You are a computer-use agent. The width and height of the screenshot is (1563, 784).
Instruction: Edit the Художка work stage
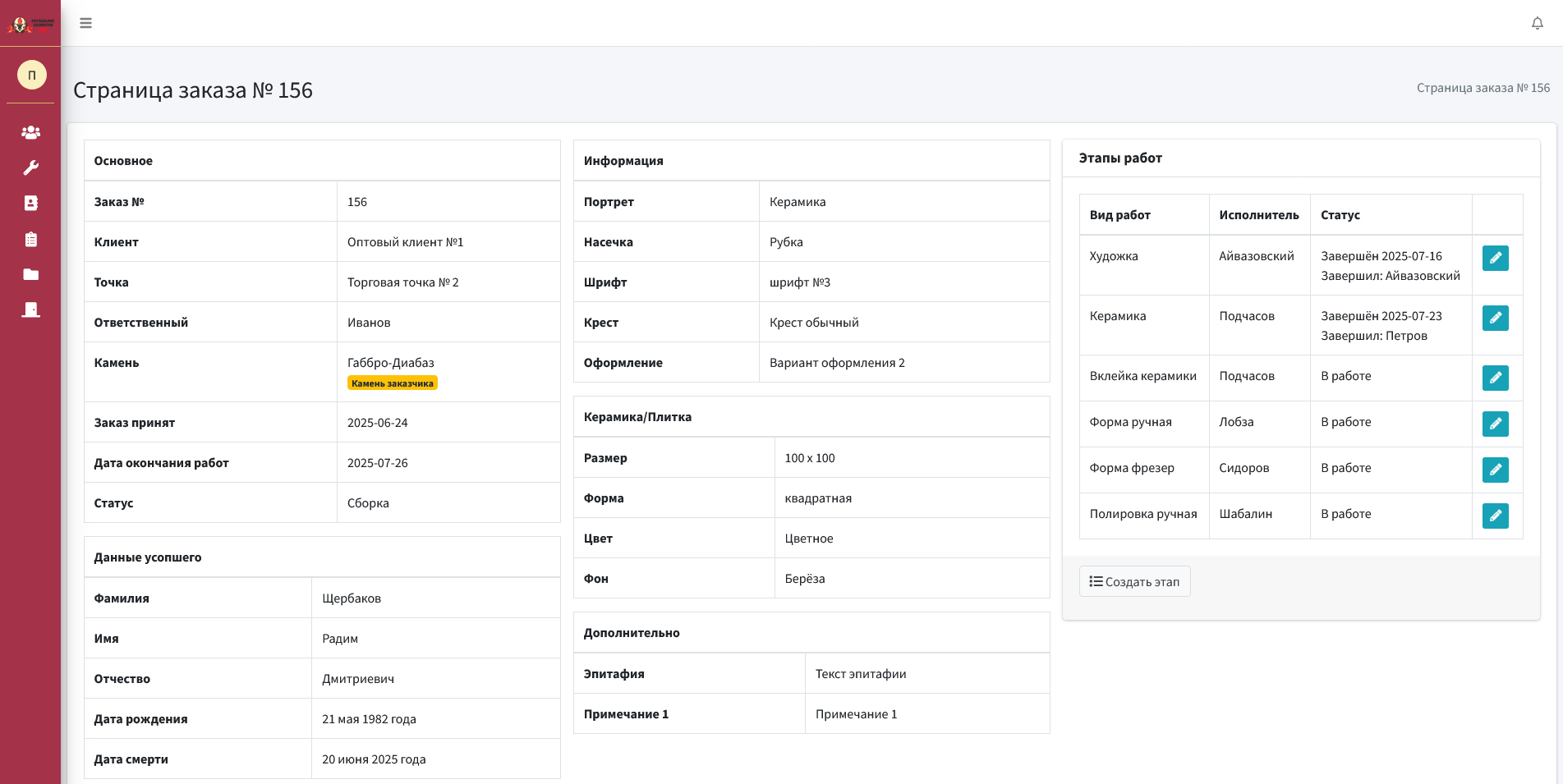(1496, 258)
